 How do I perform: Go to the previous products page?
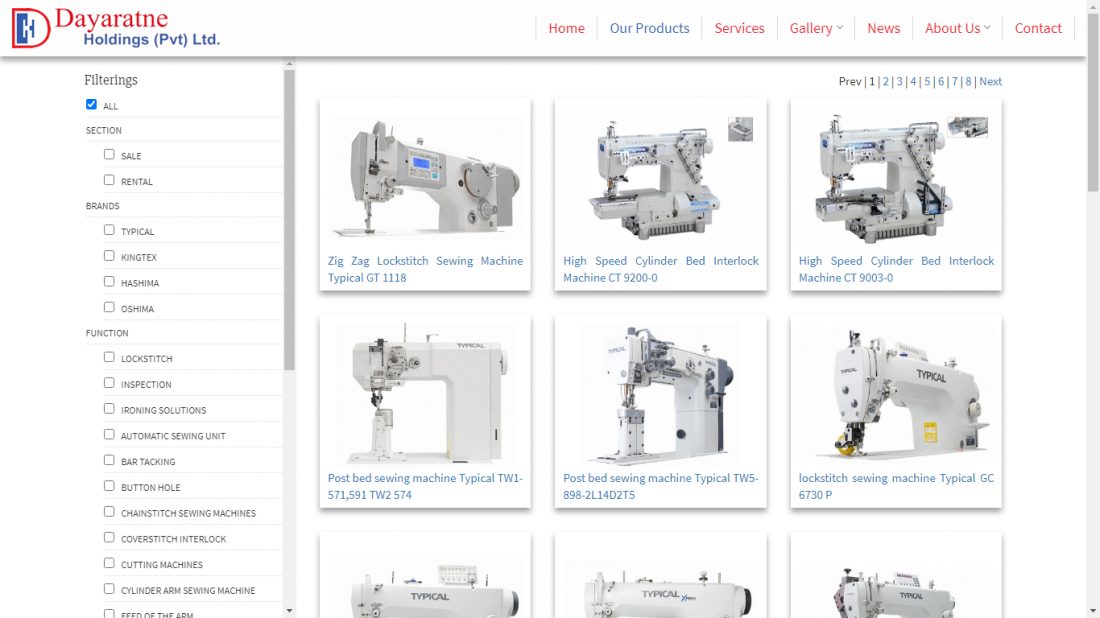point(850,81)
